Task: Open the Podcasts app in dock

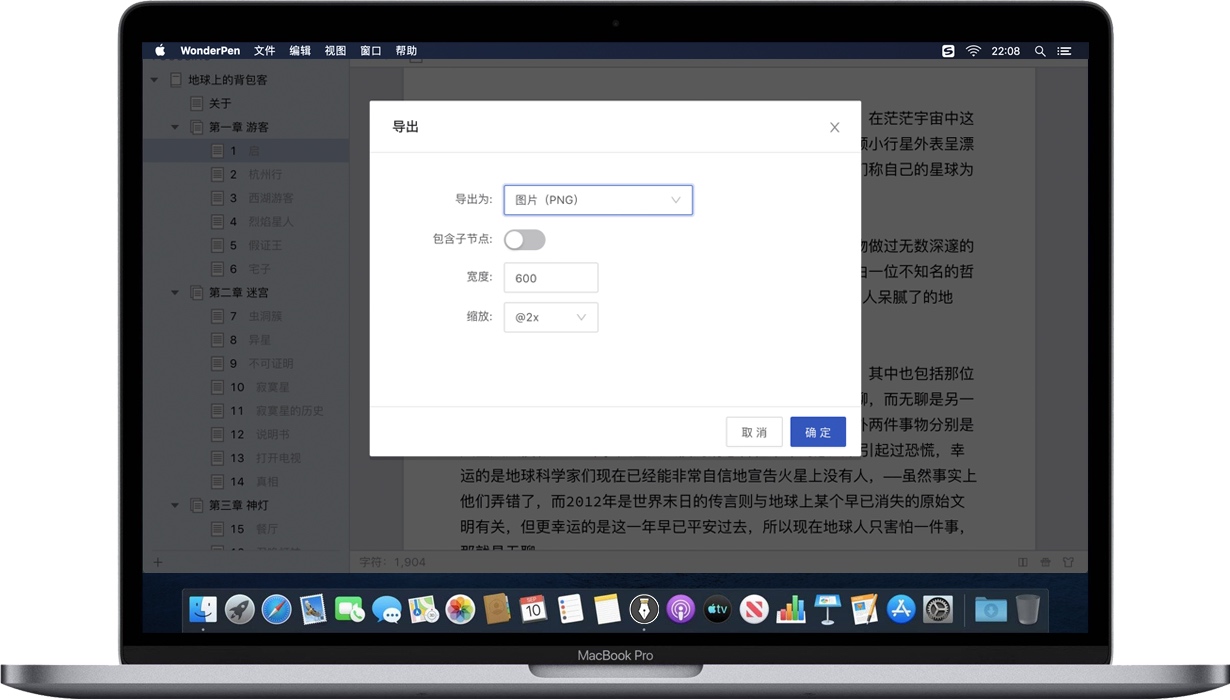Action: pos(680,608)
